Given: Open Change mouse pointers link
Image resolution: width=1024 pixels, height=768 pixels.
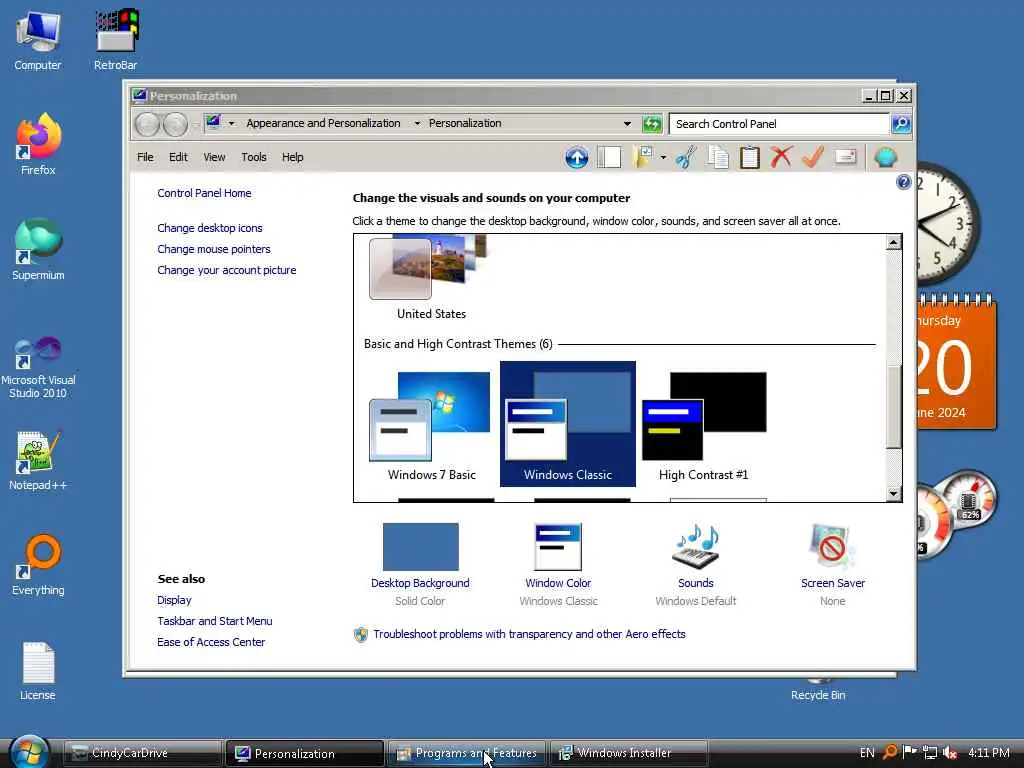Looking at the screenshot, I should (x=214, y=249).
